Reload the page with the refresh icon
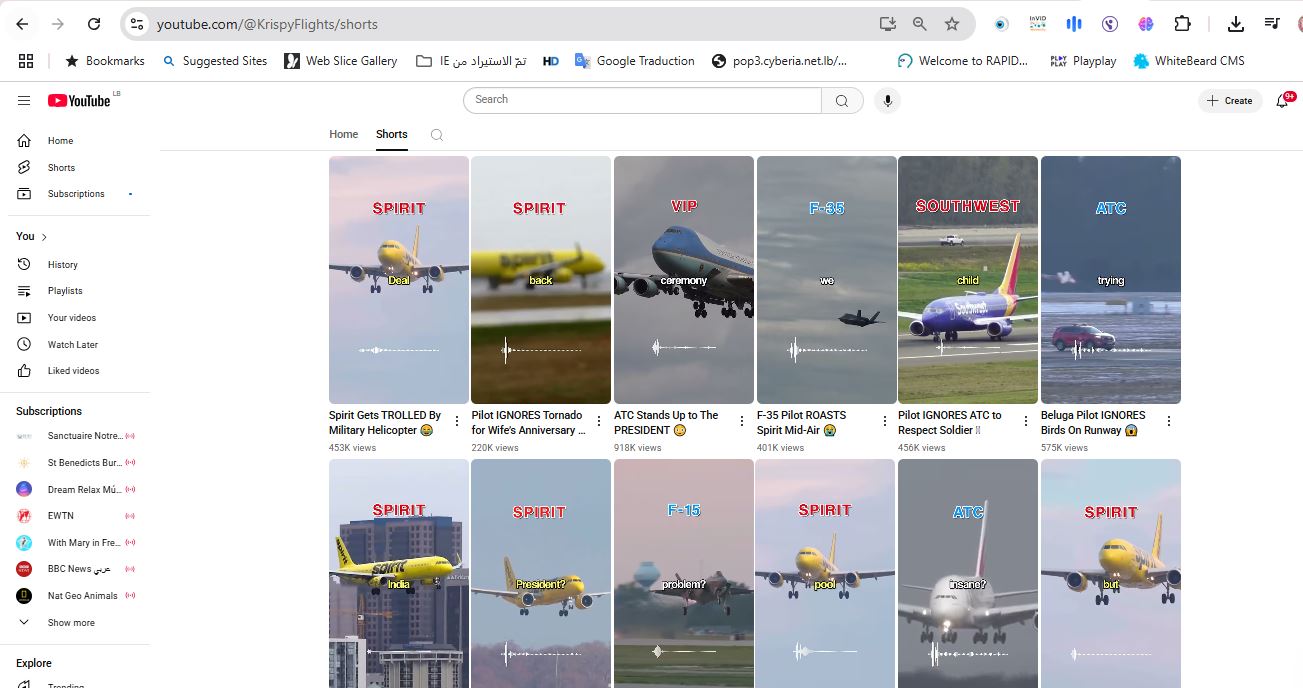 [x=95, y=23]
